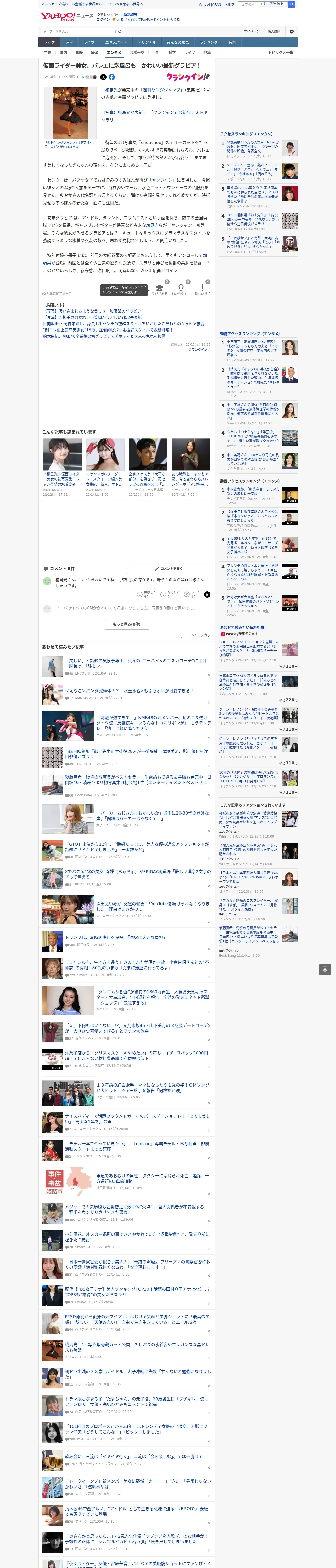Select the ランキング navigation tab
This screenshot has height=1568, width=336.
[x=209, y=43]
